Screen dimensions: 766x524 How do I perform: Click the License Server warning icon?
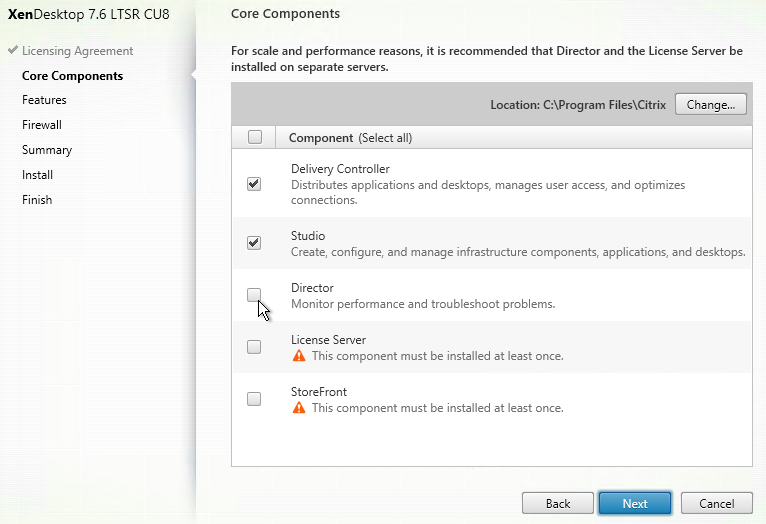click(298, 356)
